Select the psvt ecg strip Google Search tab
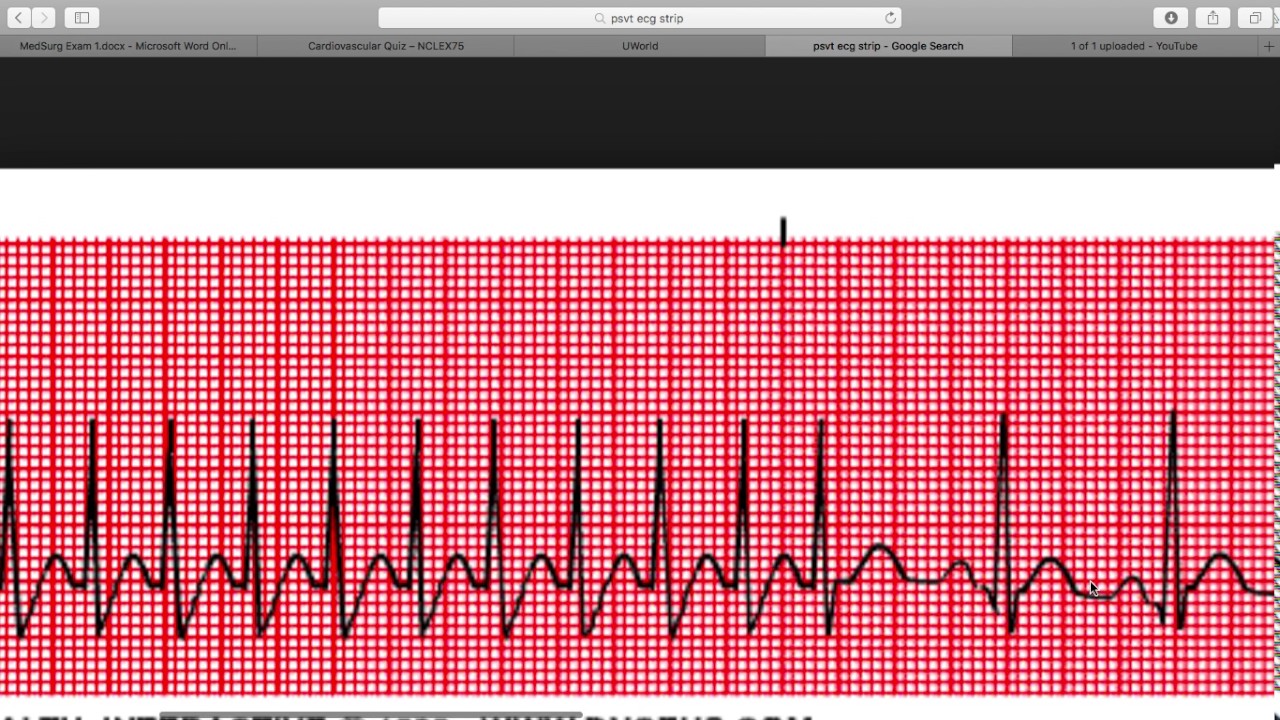The image size is (1280, 720). click(888, 46)
